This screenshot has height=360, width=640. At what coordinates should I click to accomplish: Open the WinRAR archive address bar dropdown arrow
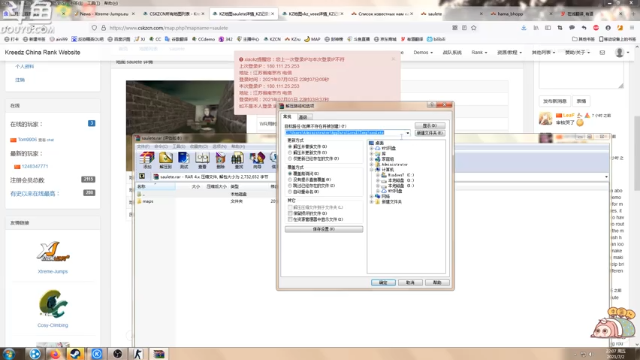pyautogui.click(x=606, y=177)
